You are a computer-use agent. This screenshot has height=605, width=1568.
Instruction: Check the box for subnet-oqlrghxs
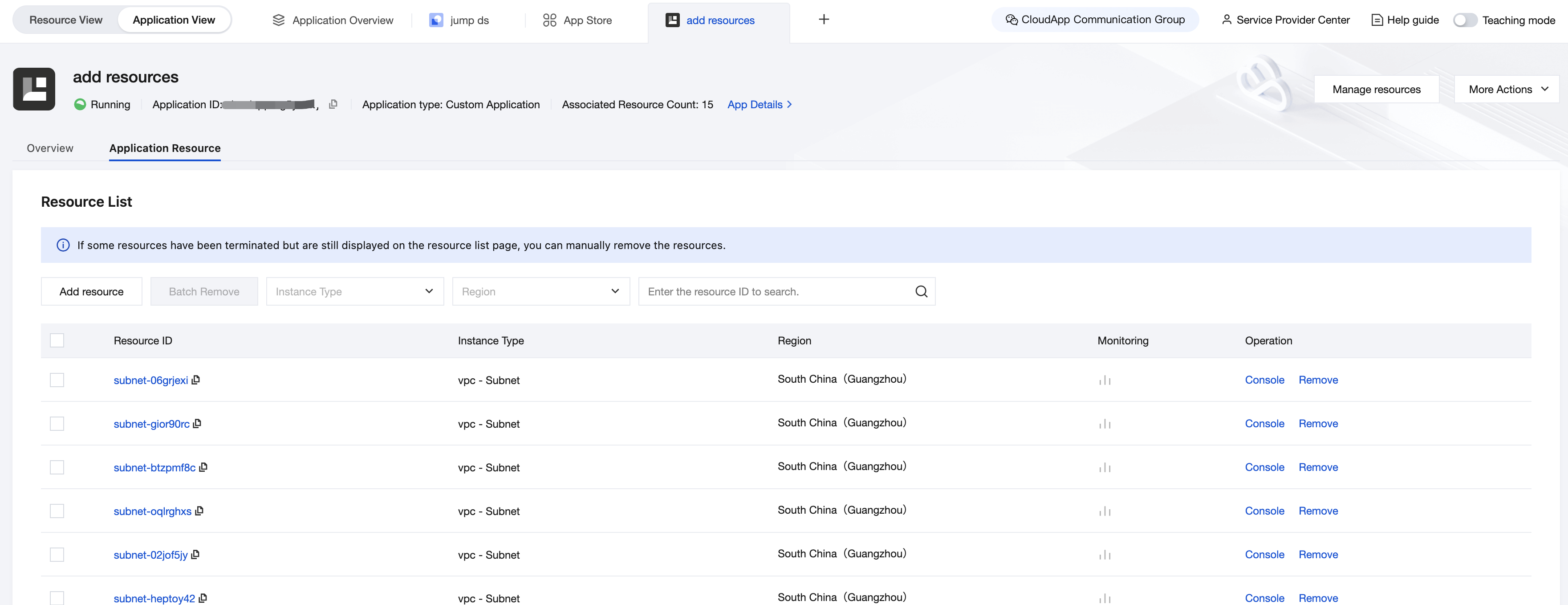pos(57,511)
